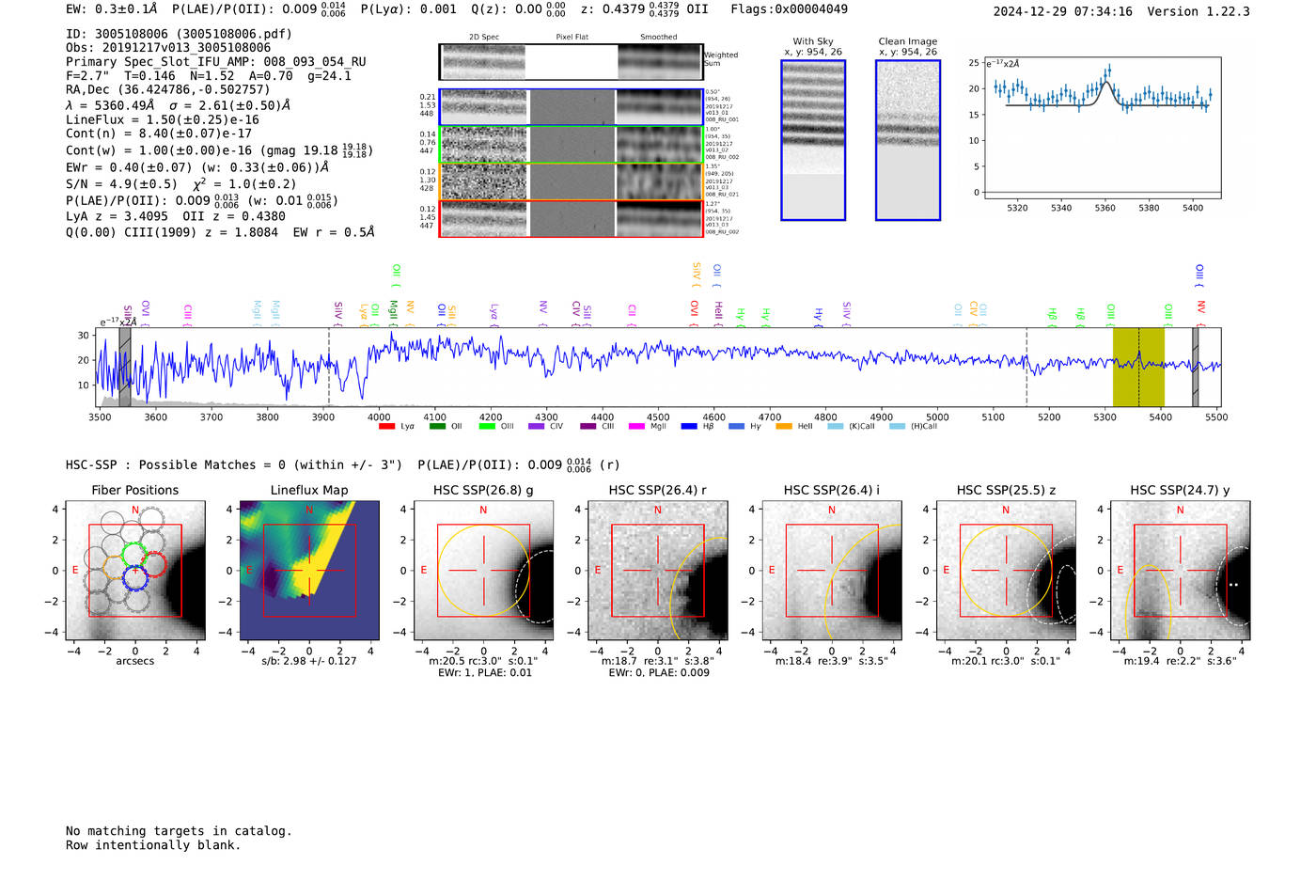Screen dimensions: 1316x896
Task: Click the ID: 3005108006 text line
Action: point(179,34)
